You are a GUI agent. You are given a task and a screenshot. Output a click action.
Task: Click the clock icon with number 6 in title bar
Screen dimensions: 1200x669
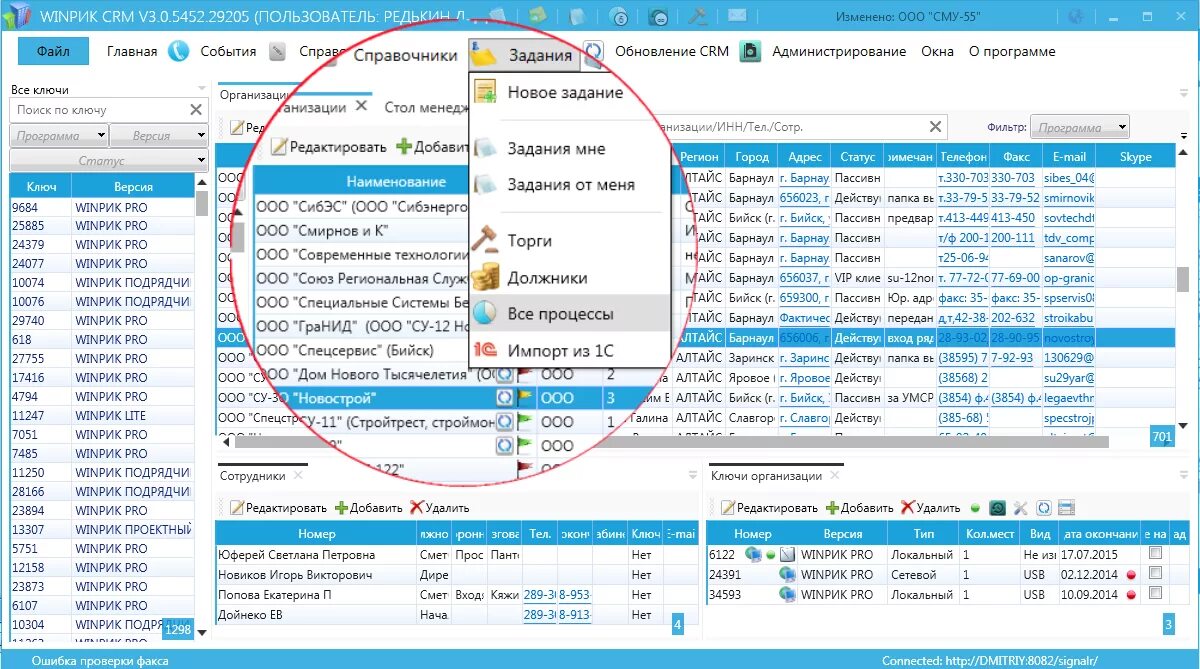tap(620, 17)
